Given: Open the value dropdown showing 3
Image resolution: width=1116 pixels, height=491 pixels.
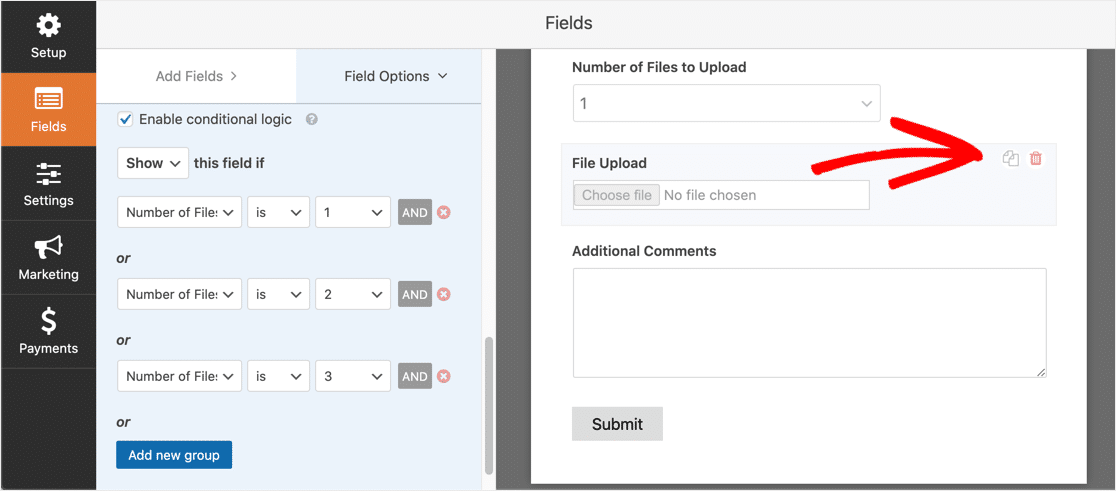Looking at the screenshot, I should (x=353, y=376).
